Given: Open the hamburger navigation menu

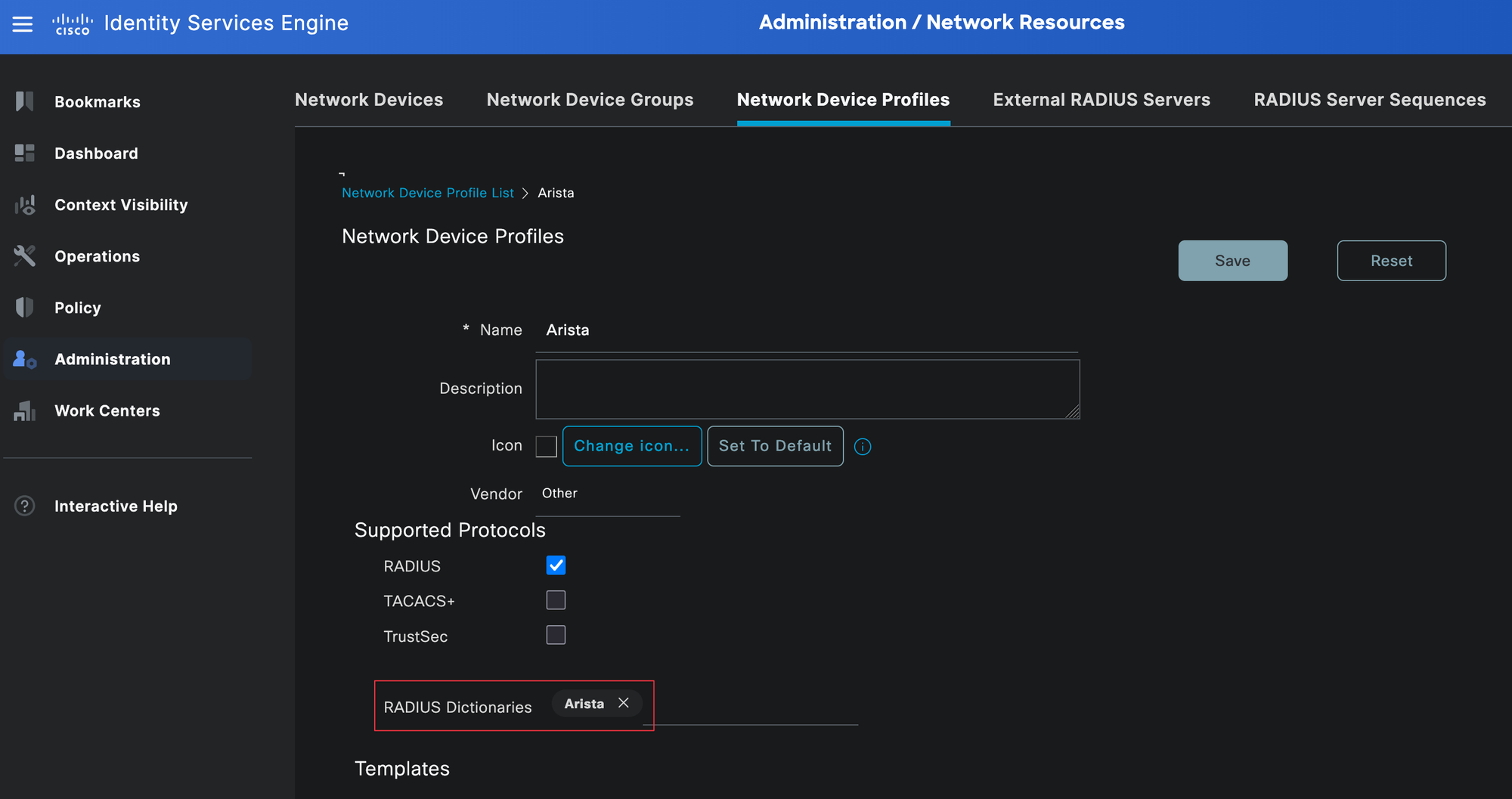Looking at the screenshot, I should point(23,24).
